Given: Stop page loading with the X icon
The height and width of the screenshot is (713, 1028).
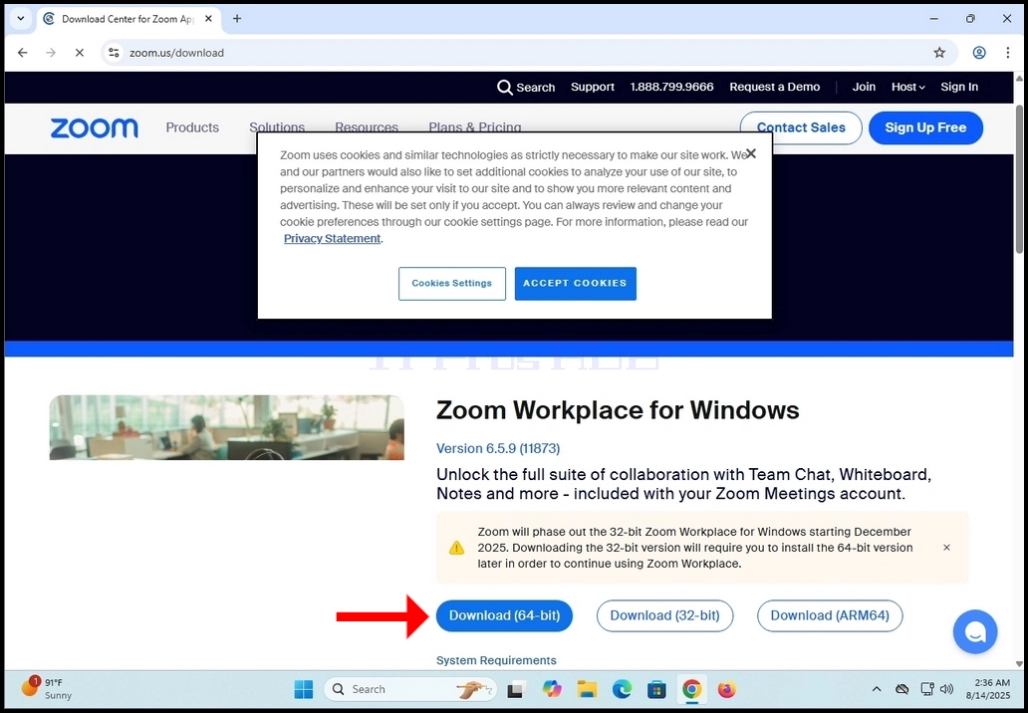Looking at the screenshot, I should tap(79, 52).
